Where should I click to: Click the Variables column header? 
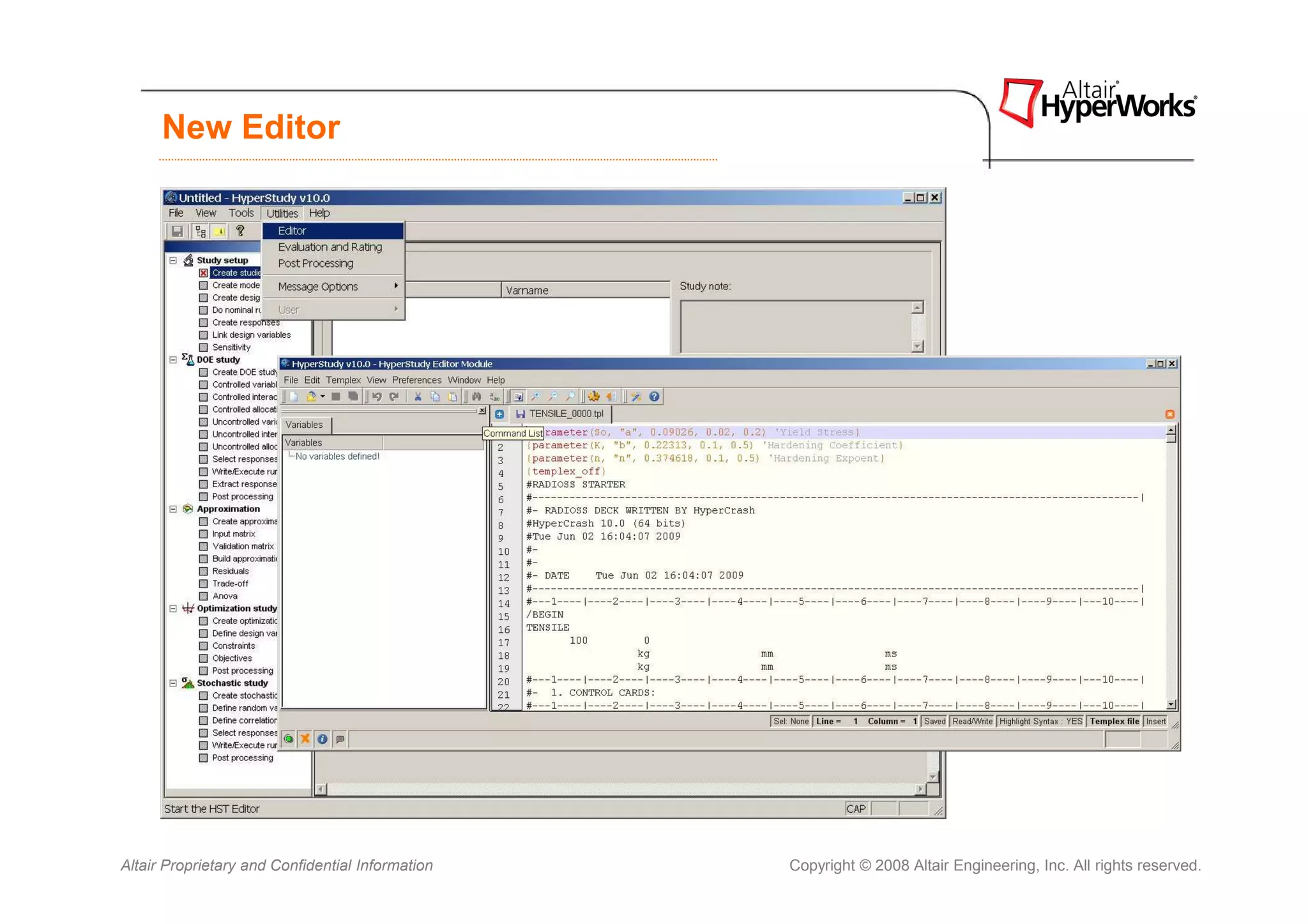pos(332,443)
